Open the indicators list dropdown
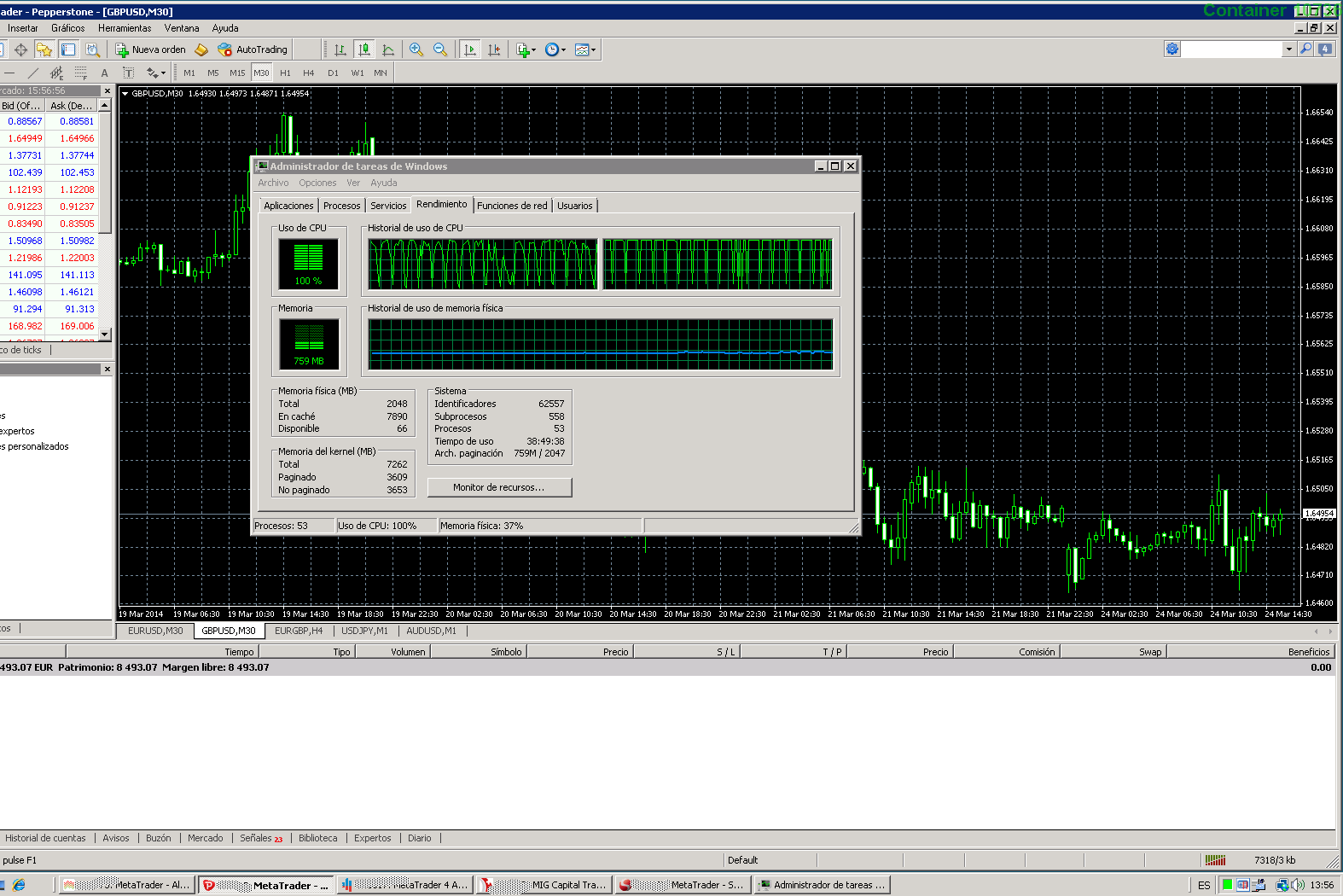The image size is (1343, 896). point(526,49)
